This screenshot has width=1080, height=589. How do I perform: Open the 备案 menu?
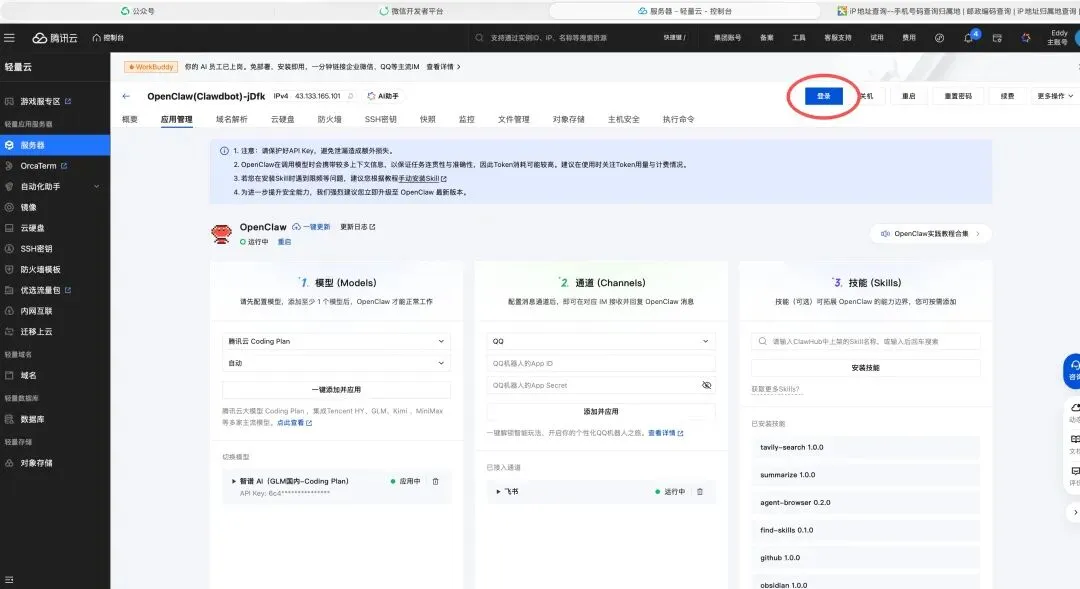[767, 38]
